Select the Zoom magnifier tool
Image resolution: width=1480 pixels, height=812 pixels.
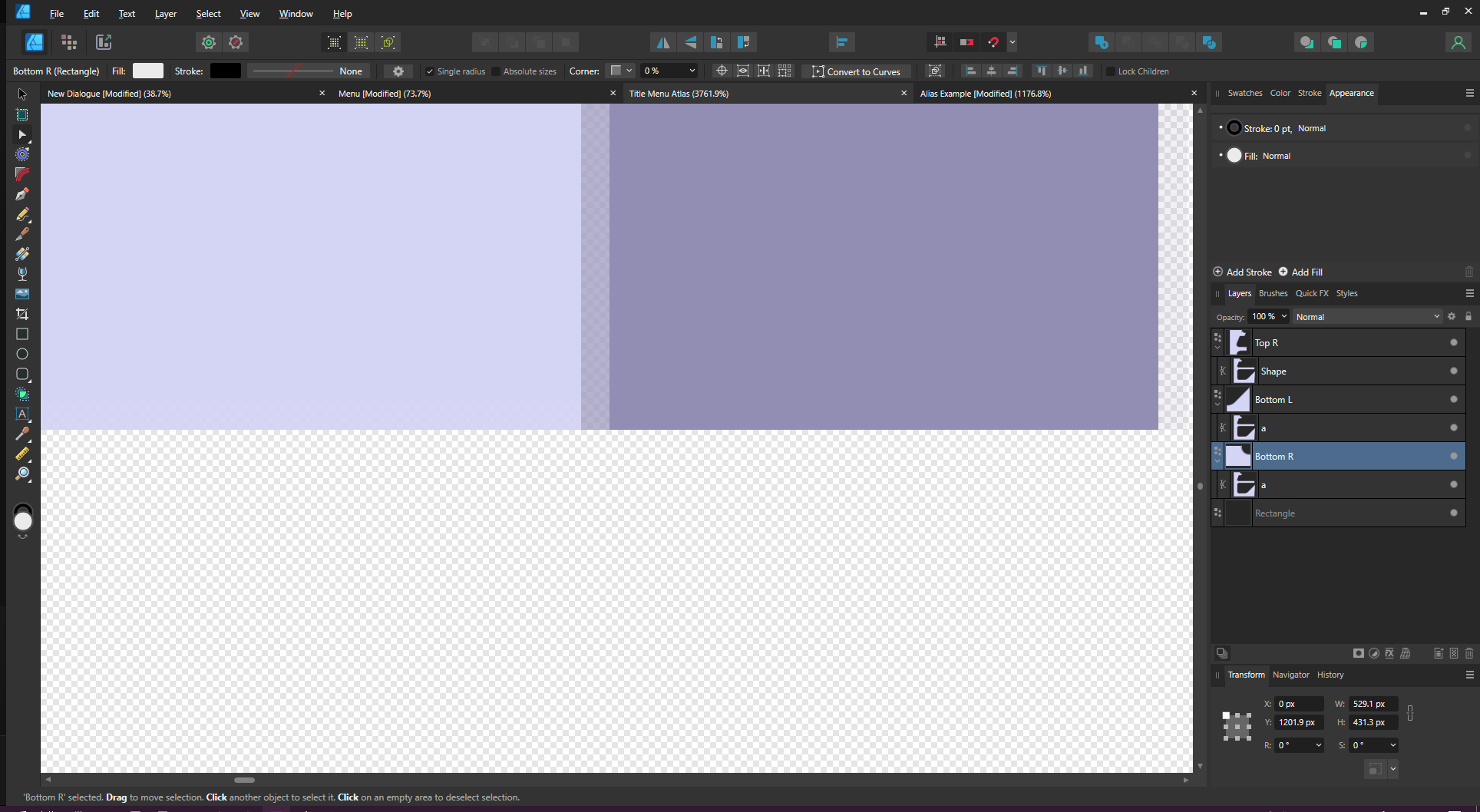point(22,474)
